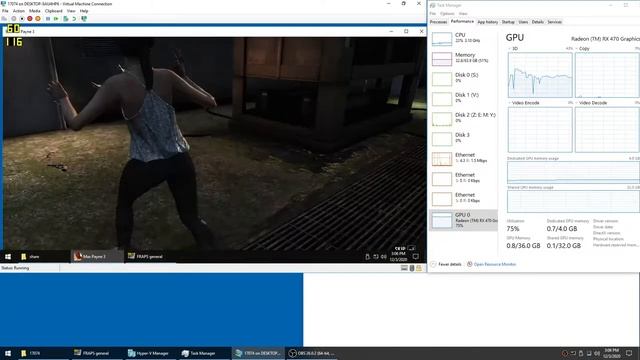Click the Start VM toolbar icon
Viewport: 640px width, 360px height.
[13, 19]
